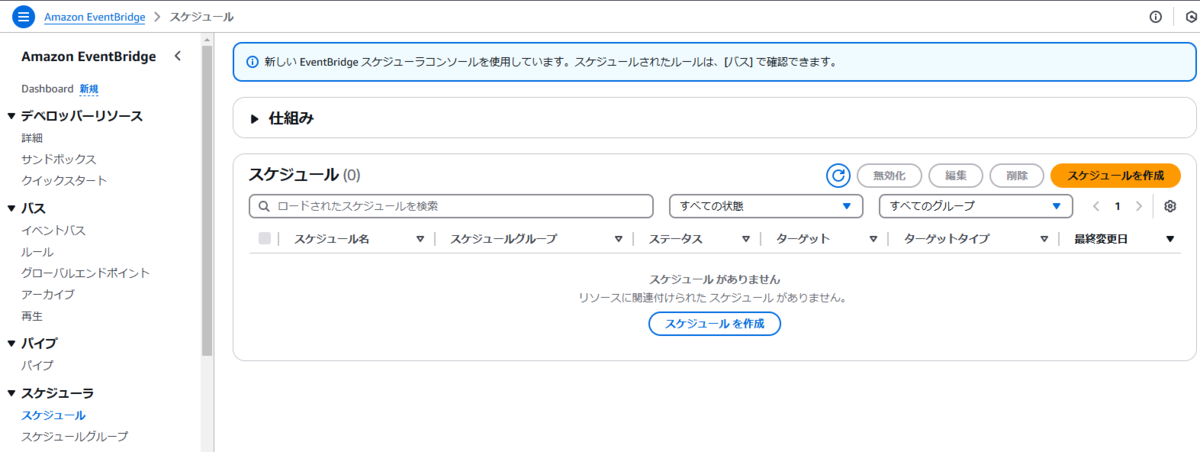Click the info icon in blue banner
Screen dimensions: 1200x452
tap(252, 61)
